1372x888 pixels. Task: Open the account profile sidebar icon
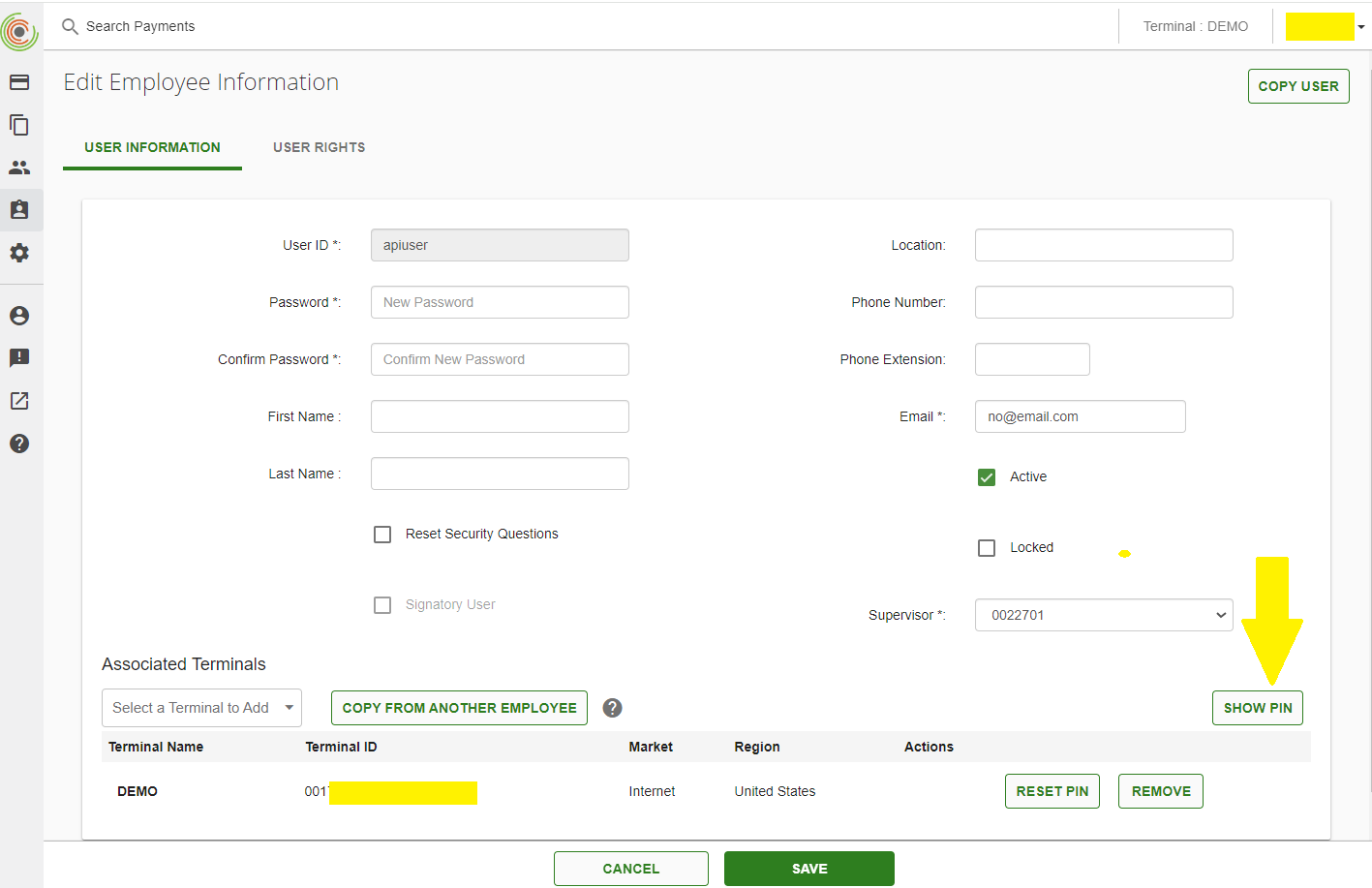click(19, 316)
